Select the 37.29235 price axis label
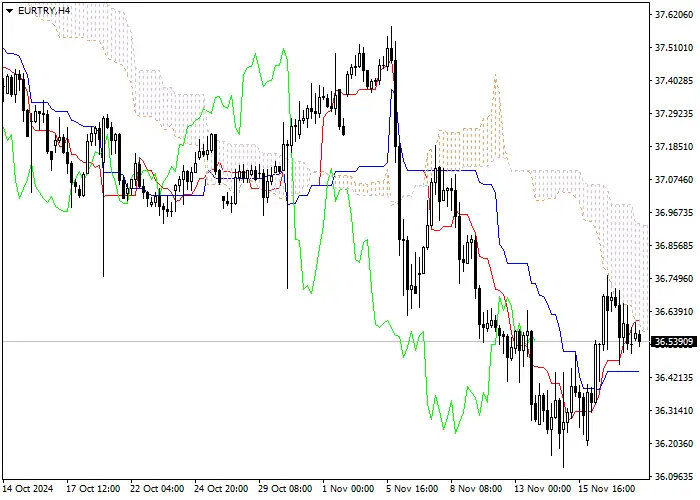 (x=674, y=113)
